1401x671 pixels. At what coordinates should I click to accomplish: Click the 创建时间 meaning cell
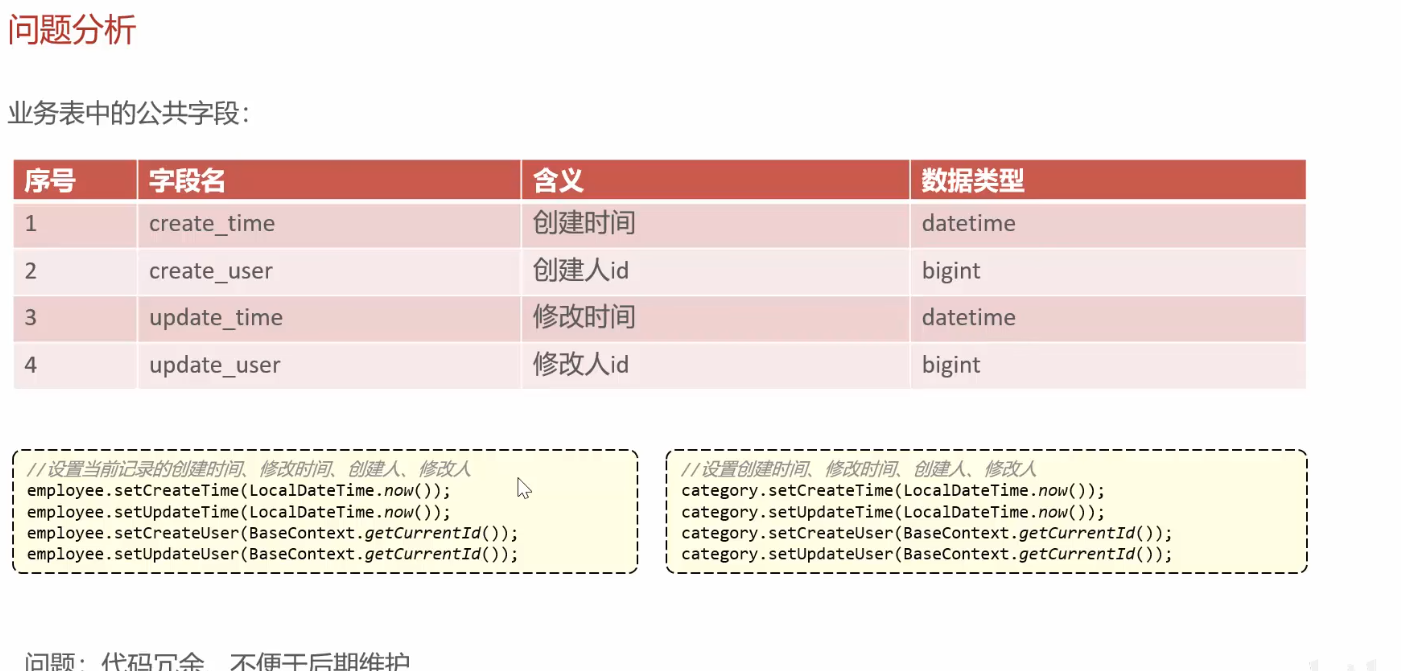click(x=584, y=223)
